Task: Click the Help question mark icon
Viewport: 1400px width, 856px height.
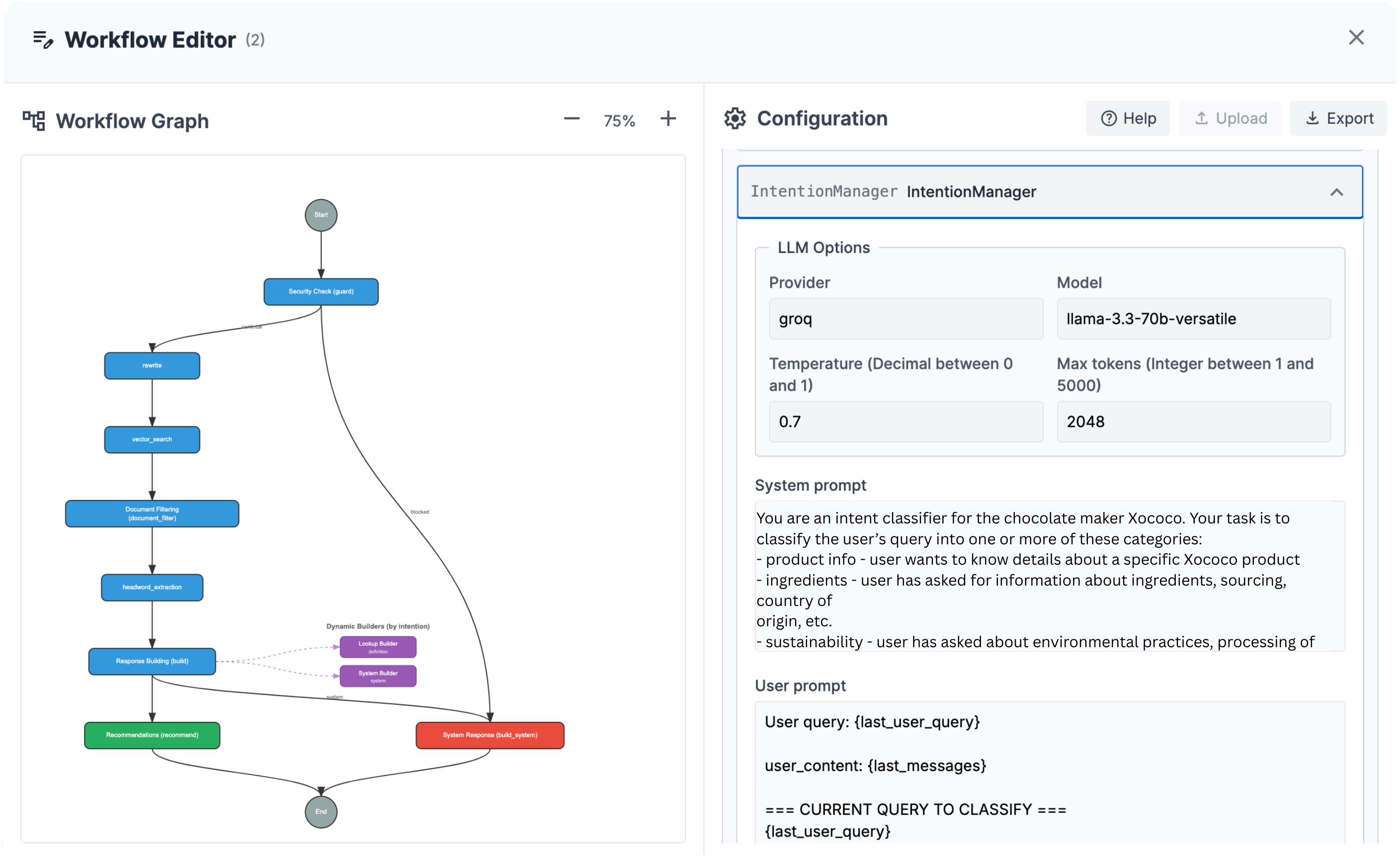Action: [1109, 118]
